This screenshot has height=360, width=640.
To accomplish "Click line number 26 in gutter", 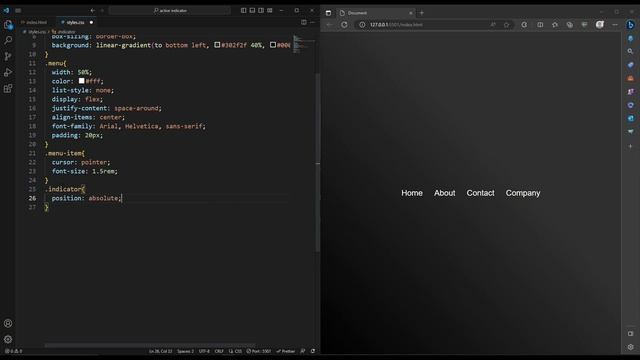I will [x=32, y=198].
